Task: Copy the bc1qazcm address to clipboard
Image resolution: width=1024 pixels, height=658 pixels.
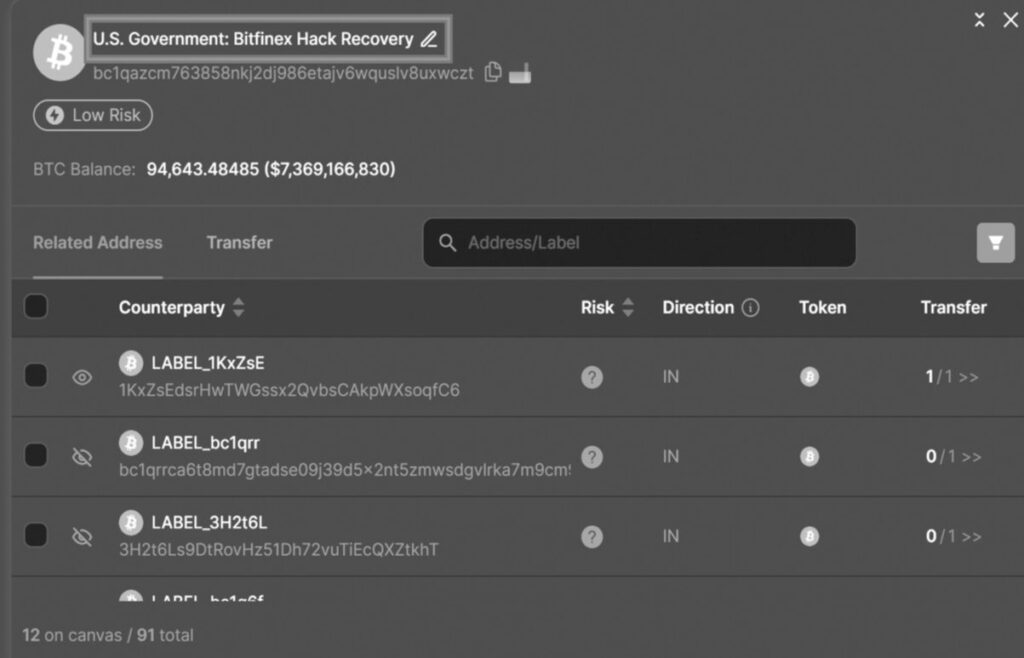Action: pyautogui.click(x=493, y=72)
